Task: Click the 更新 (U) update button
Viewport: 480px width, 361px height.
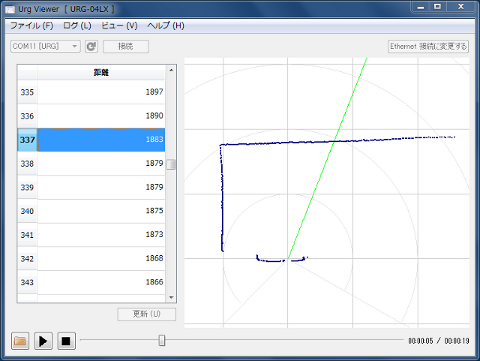Action: pos(147,314)
